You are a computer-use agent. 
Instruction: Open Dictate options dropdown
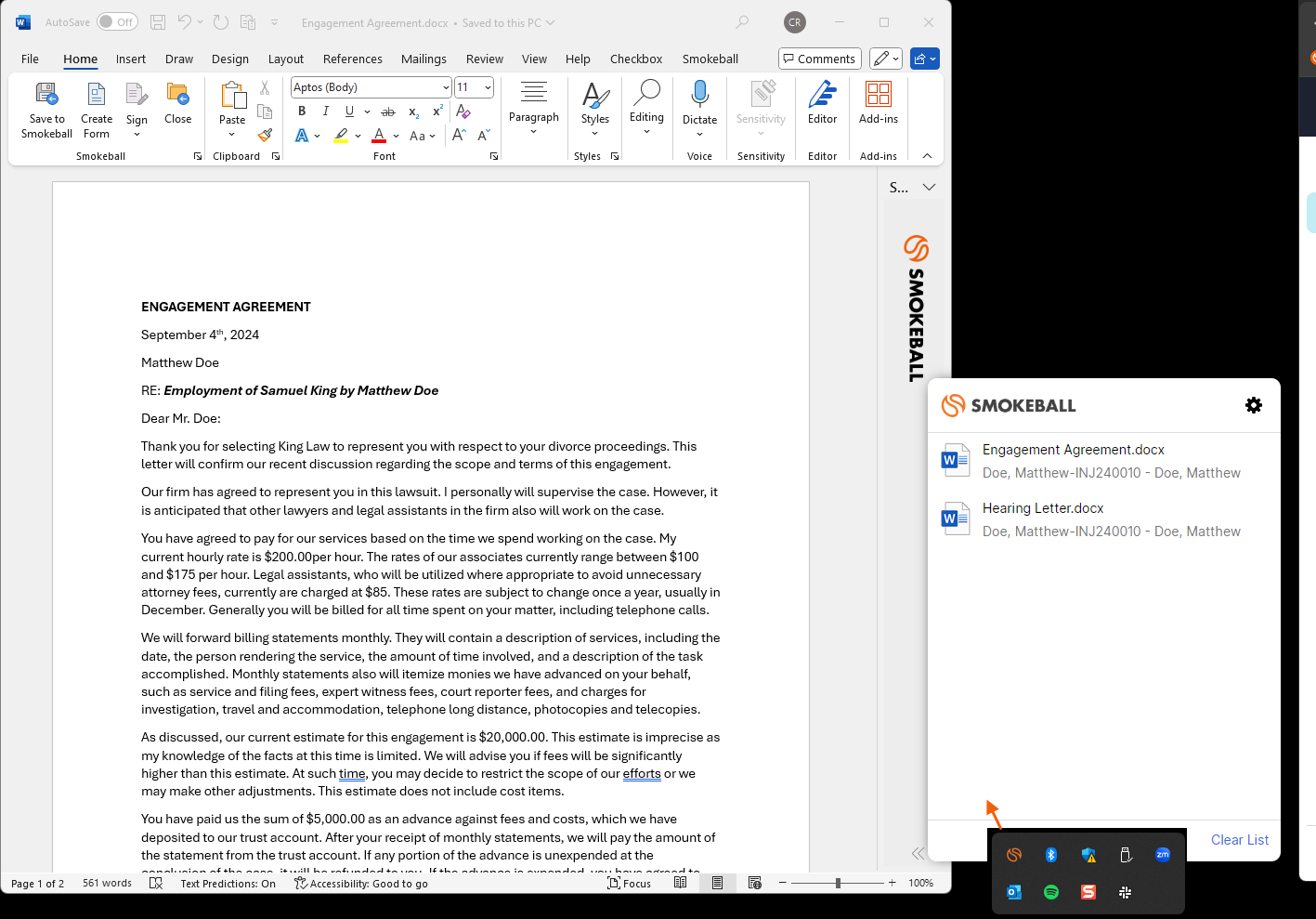pyautogui.click(x=700, y=134)
